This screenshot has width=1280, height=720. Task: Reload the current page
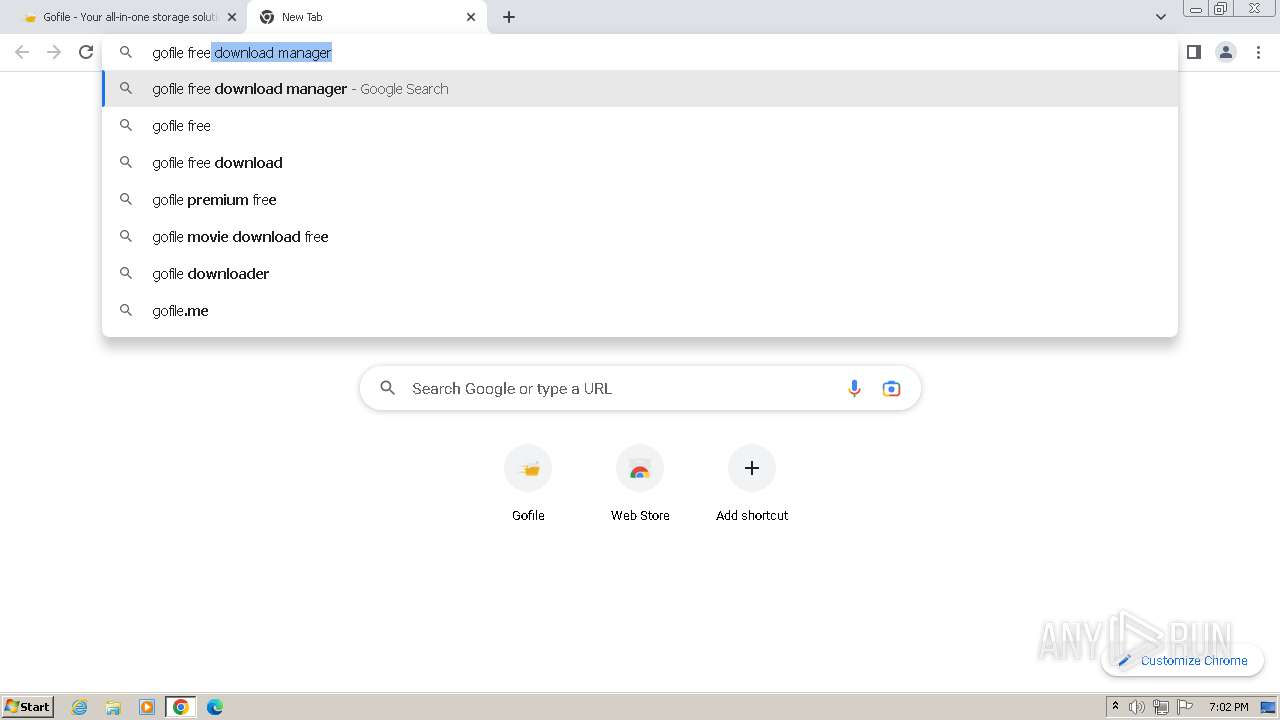point(86,52)
